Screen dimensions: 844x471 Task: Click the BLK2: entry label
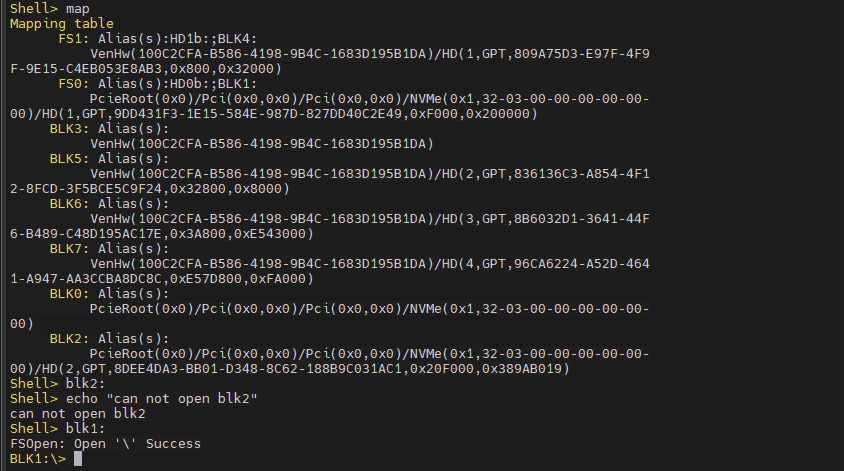(69, 339)
